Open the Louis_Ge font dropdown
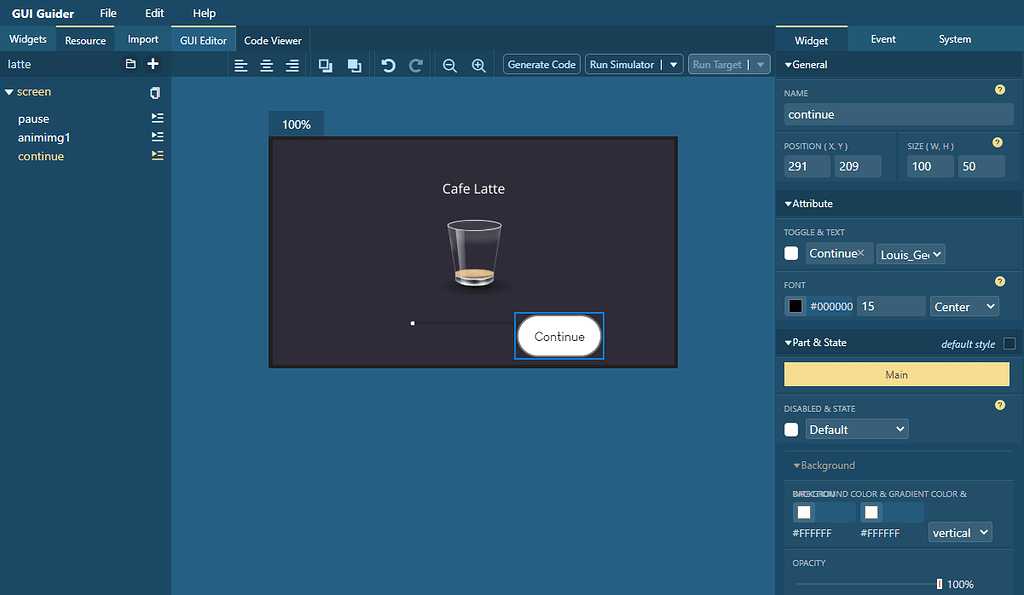 tap(910, 254)
